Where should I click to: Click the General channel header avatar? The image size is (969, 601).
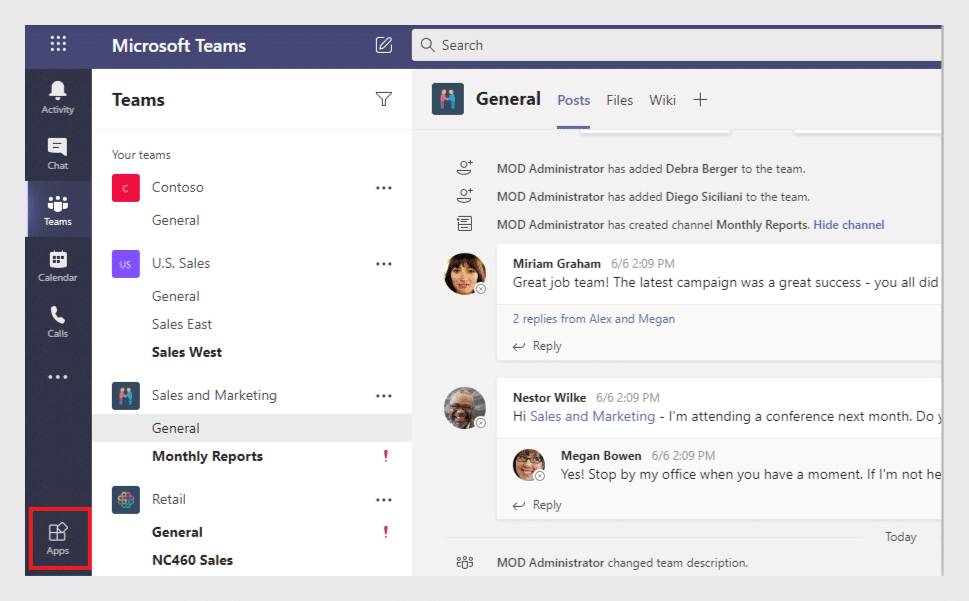447,99
